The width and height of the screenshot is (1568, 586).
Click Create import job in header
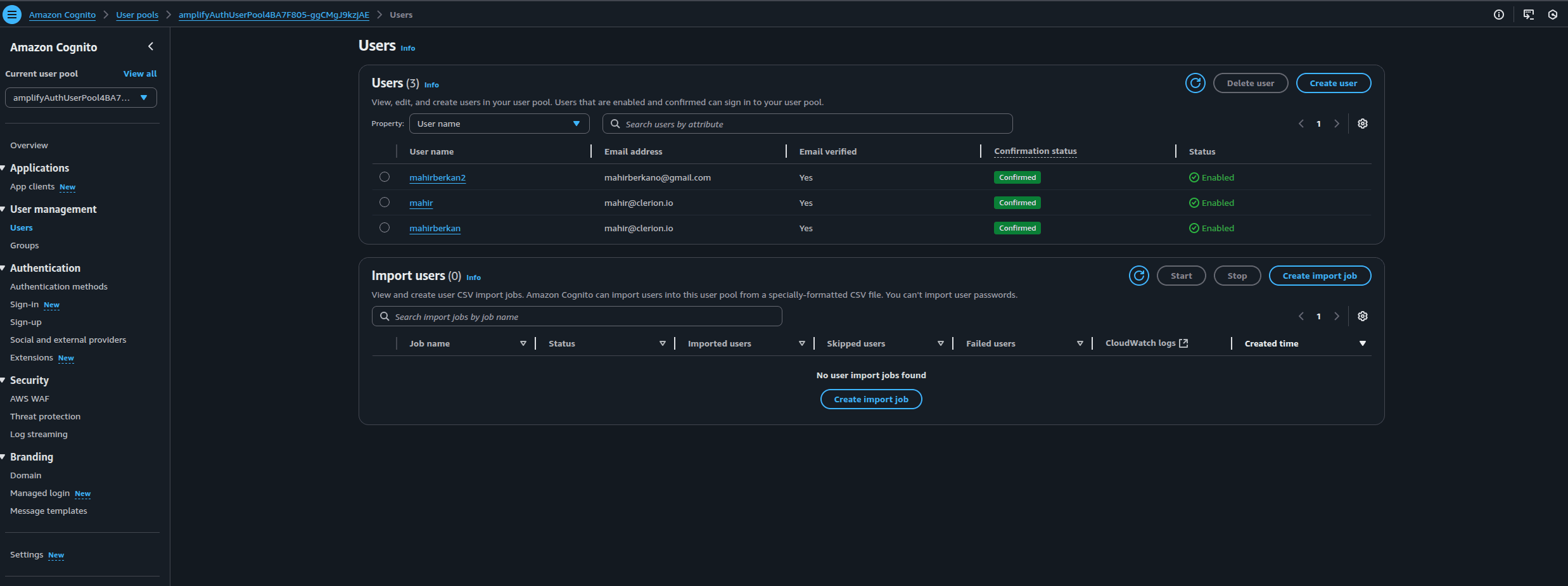(1320, 276)
